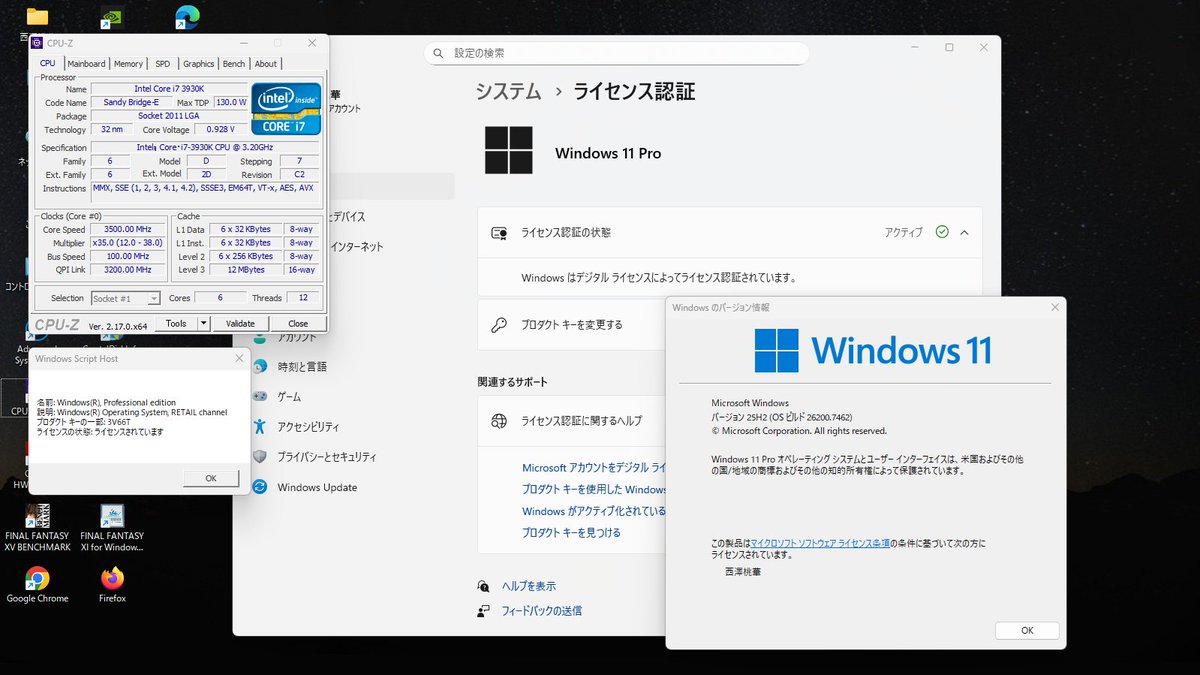1200x675 pixels.
Task: Click the activation state certificate icon
Action: coord(498,232)
